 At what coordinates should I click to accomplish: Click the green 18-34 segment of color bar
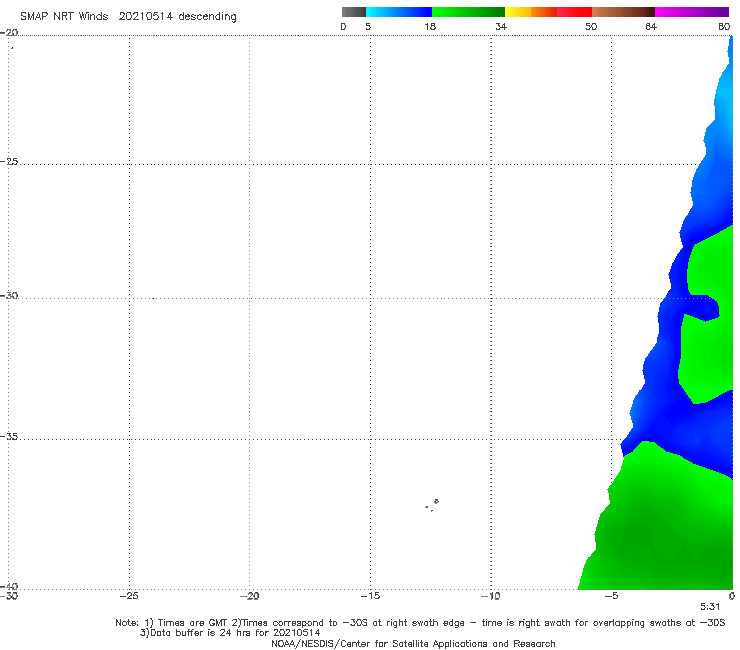[468, 12]
